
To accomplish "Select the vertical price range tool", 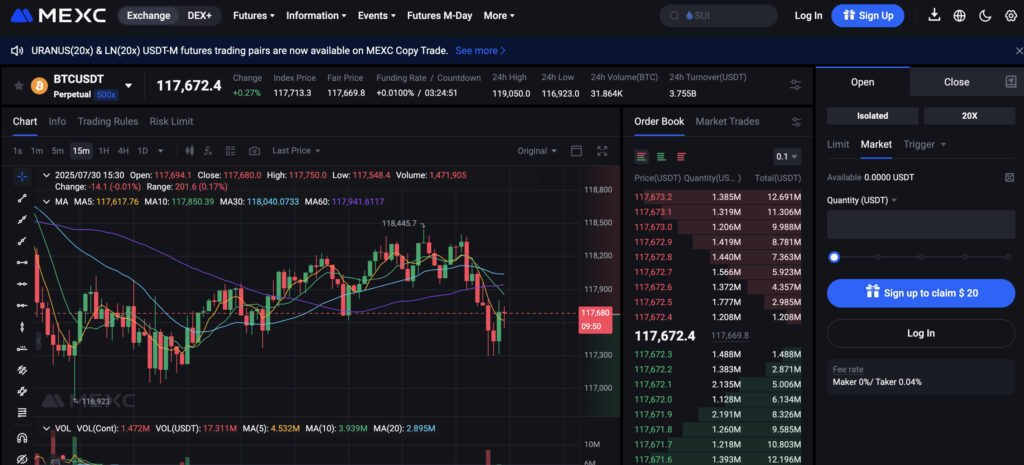I will 22,327.
